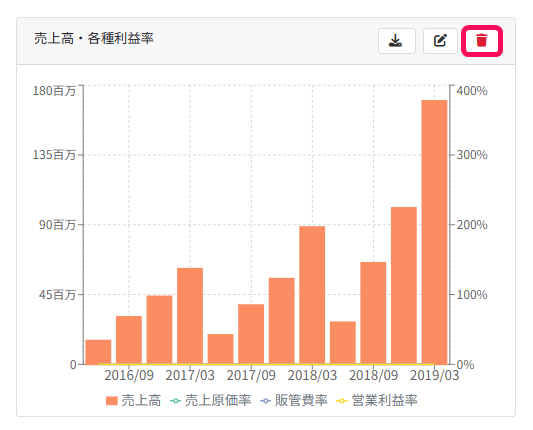Open the edit chart pencil icon
The height and width of the screenshot is (430, 533).
click(440, 41)
